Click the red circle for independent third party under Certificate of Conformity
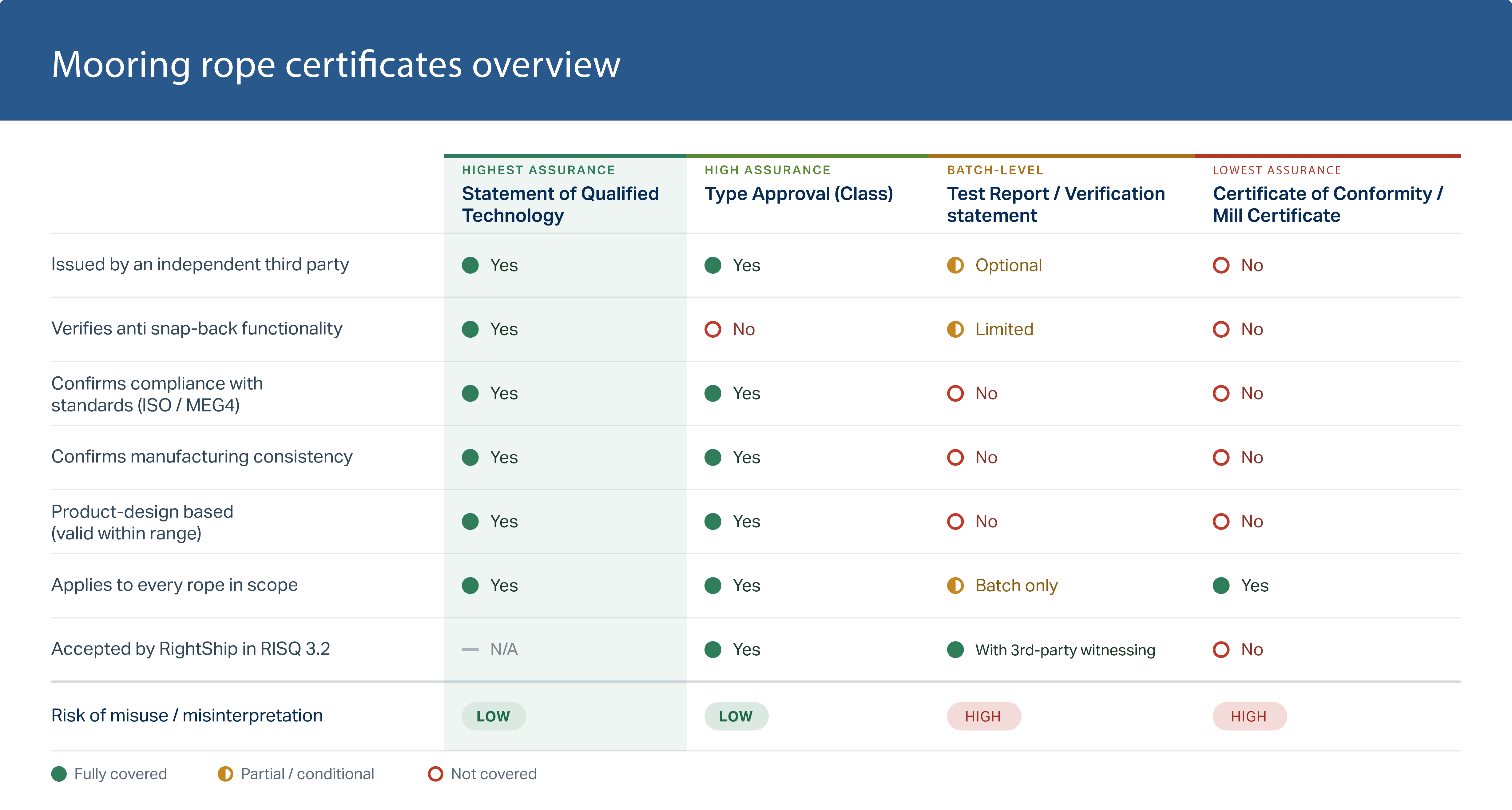 (1221, 265)
